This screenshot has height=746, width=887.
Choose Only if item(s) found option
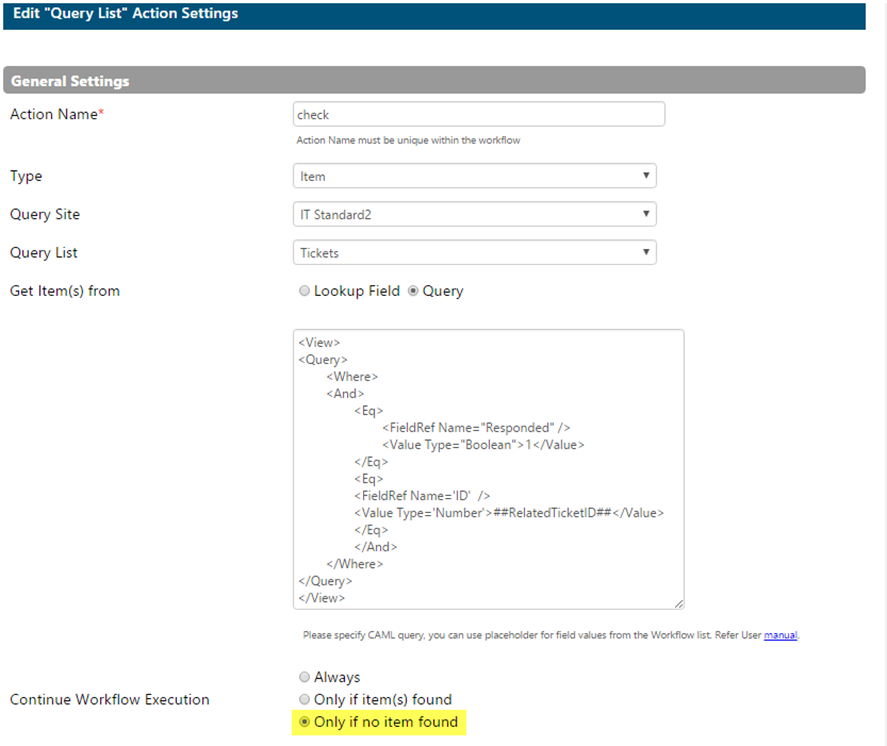click(304, 700)
